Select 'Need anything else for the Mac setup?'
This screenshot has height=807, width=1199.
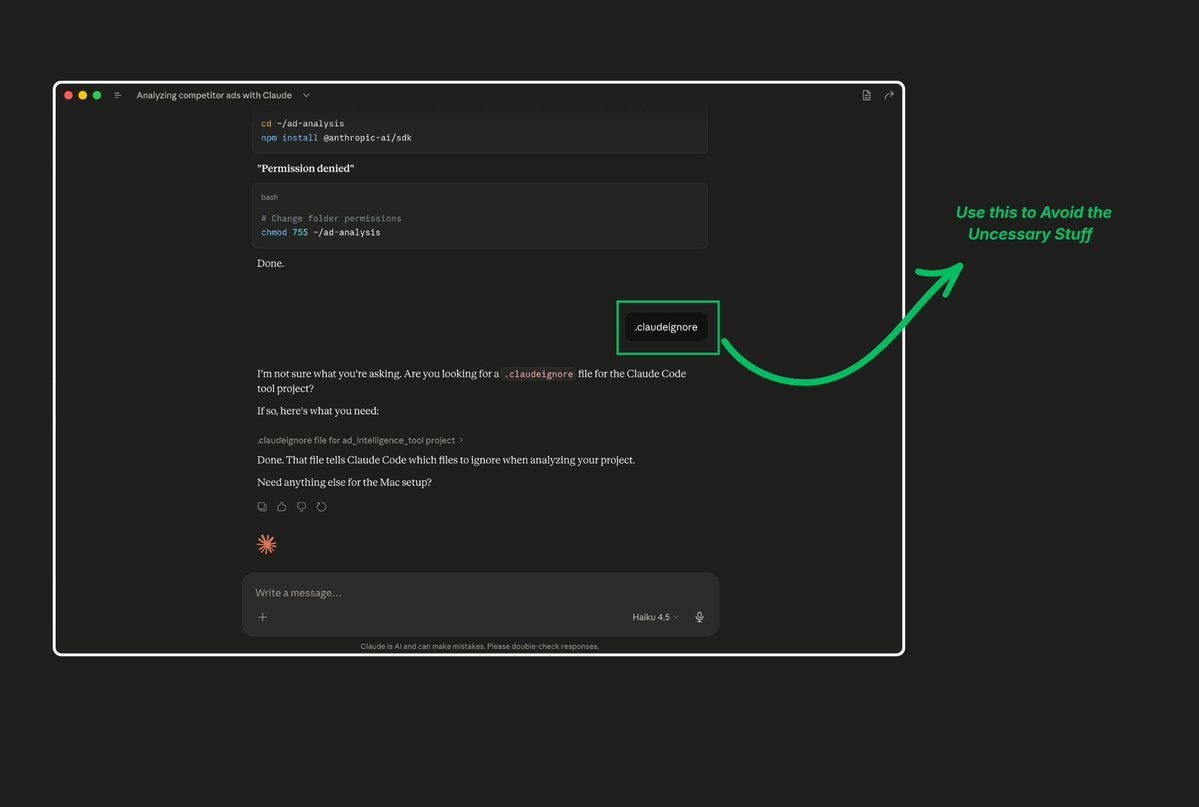(x=344, y=483)
